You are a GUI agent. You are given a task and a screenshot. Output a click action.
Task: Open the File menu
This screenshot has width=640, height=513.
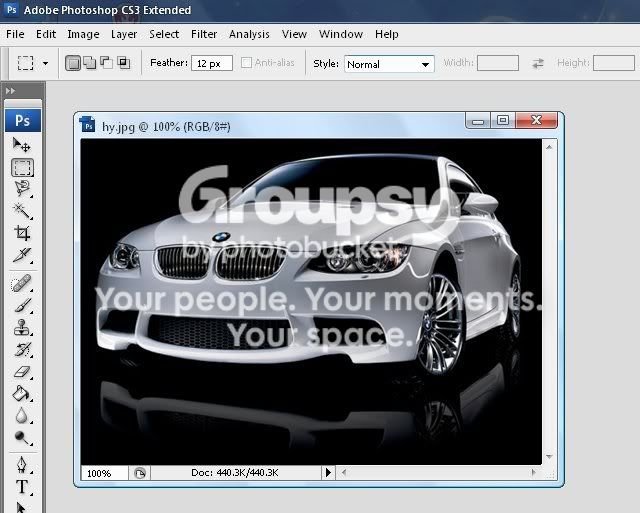(x=15, y=34)
